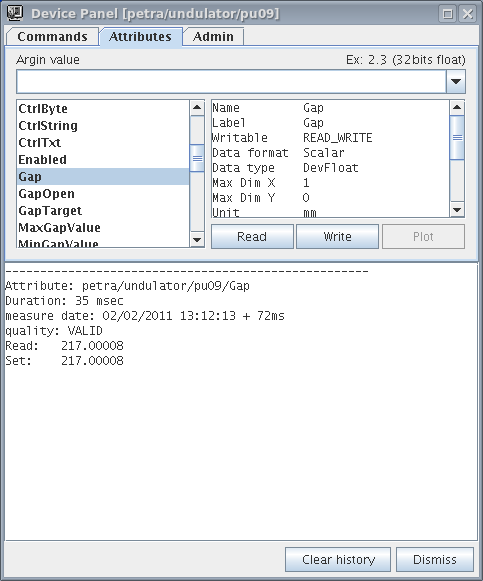Click the DevFloat data type value
Screen dimensions: 483x581
point(331,168)
